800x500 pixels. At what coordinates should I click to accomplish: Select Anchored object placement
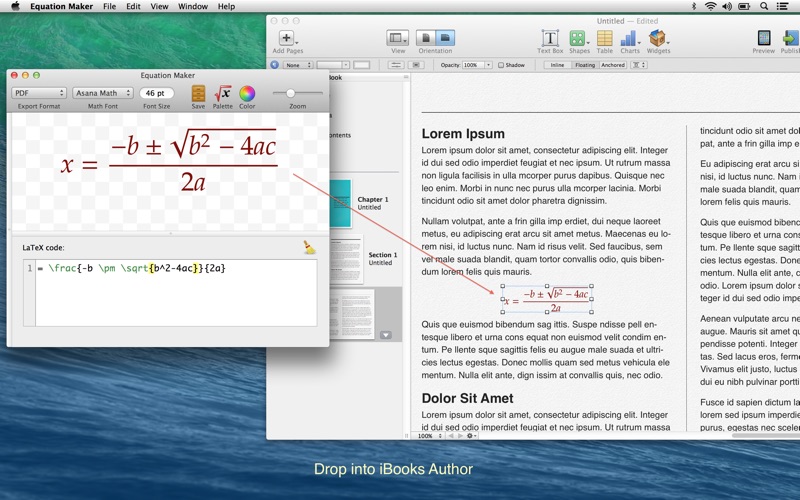pyautogui.click(x=613, y=65)
